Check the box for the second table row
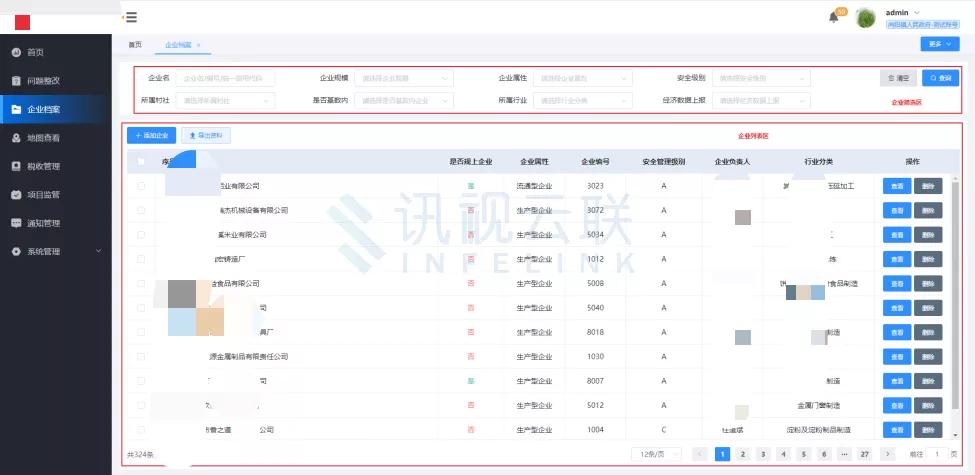 click(x=141, y=210)
